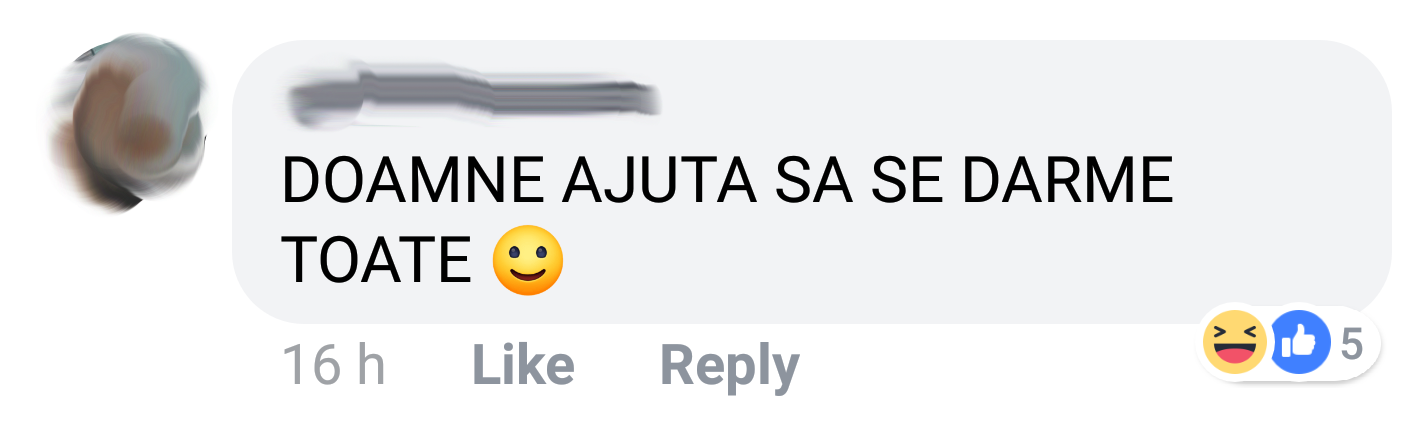The width and height of the screenshot is (1428, 440).
Task: Open the 16 h timestamp link
Action: click(333, 366)
